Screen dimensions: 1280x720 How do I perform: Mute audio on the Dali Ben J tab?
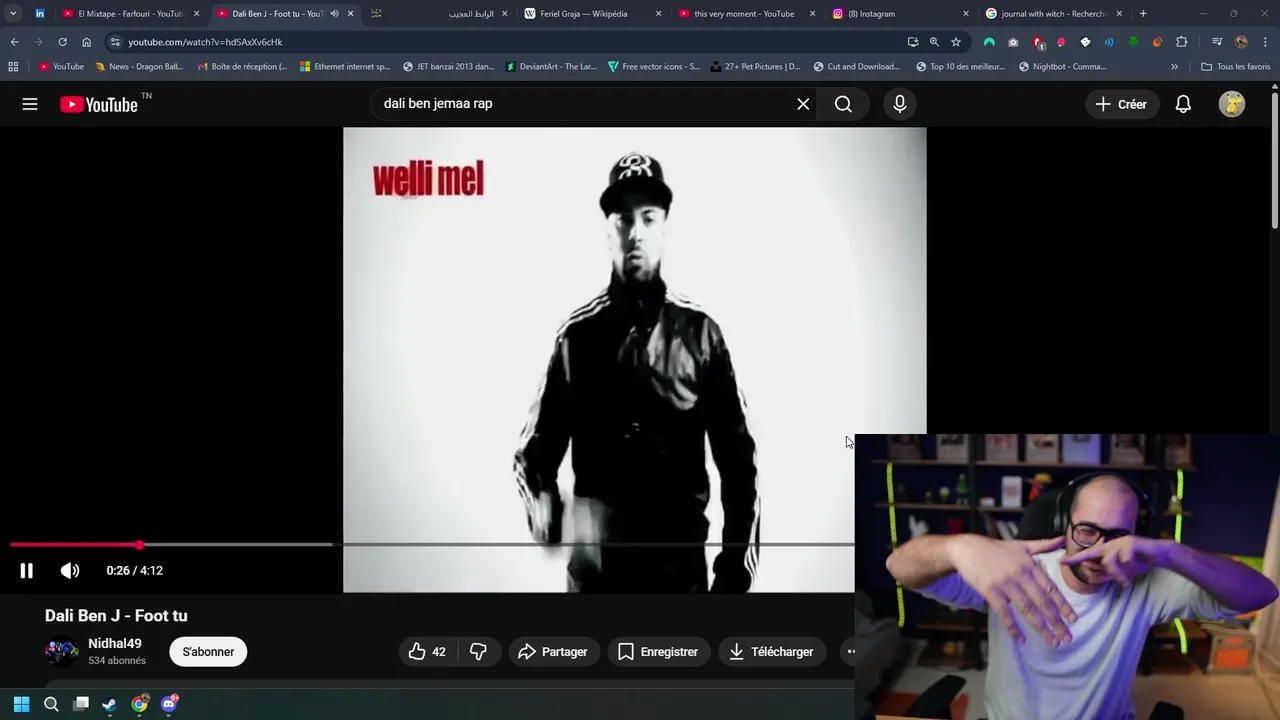click(x=334, y=14)
